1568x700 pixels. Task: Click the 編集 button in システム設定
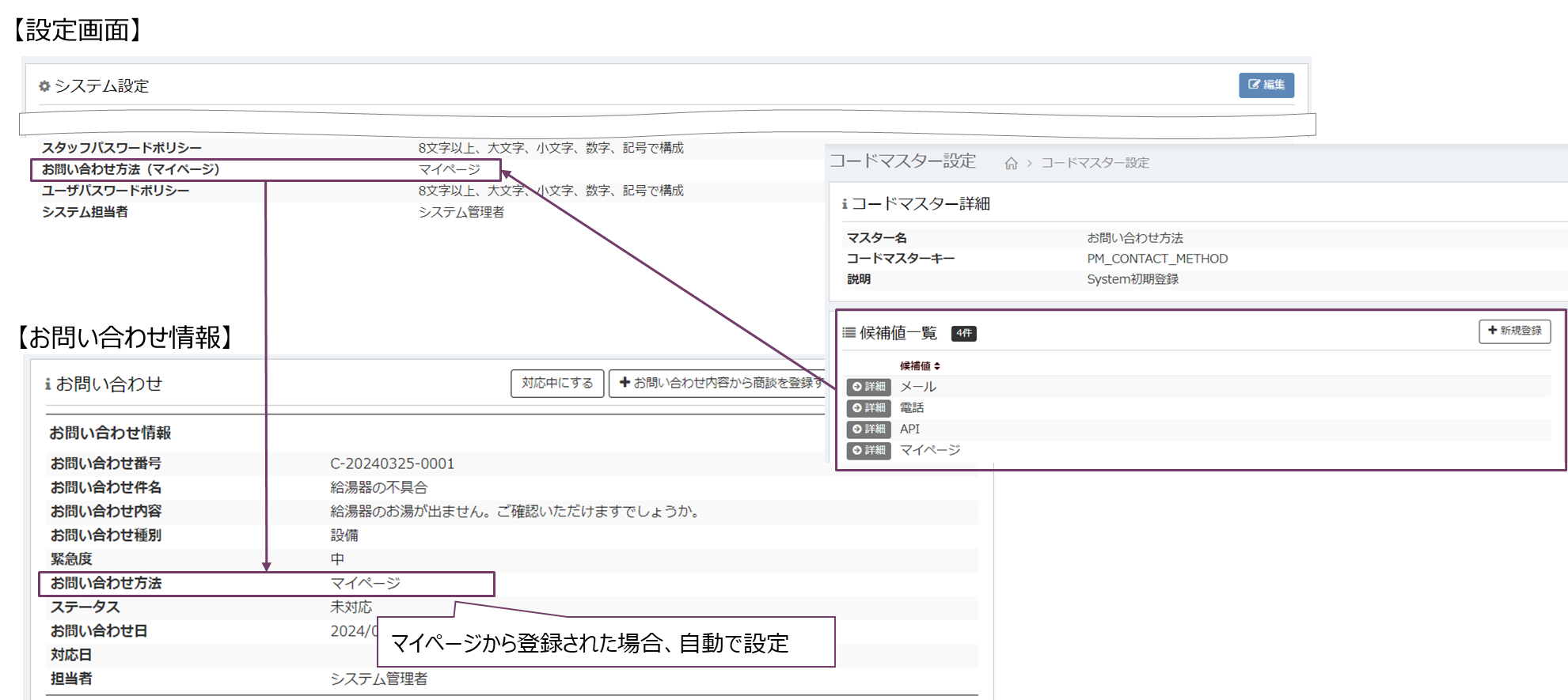[1266, 85]
